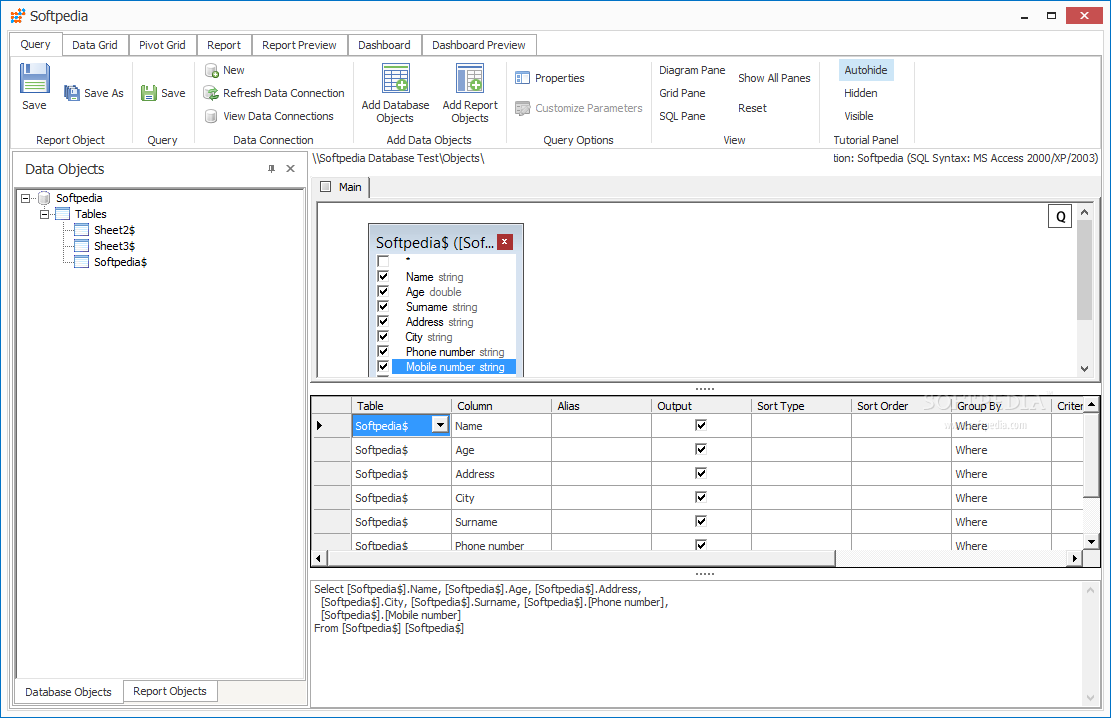1111x718 pixels.
Task: Click the diagram vertical scrollbar thumb
Action: click(1084, 269)
